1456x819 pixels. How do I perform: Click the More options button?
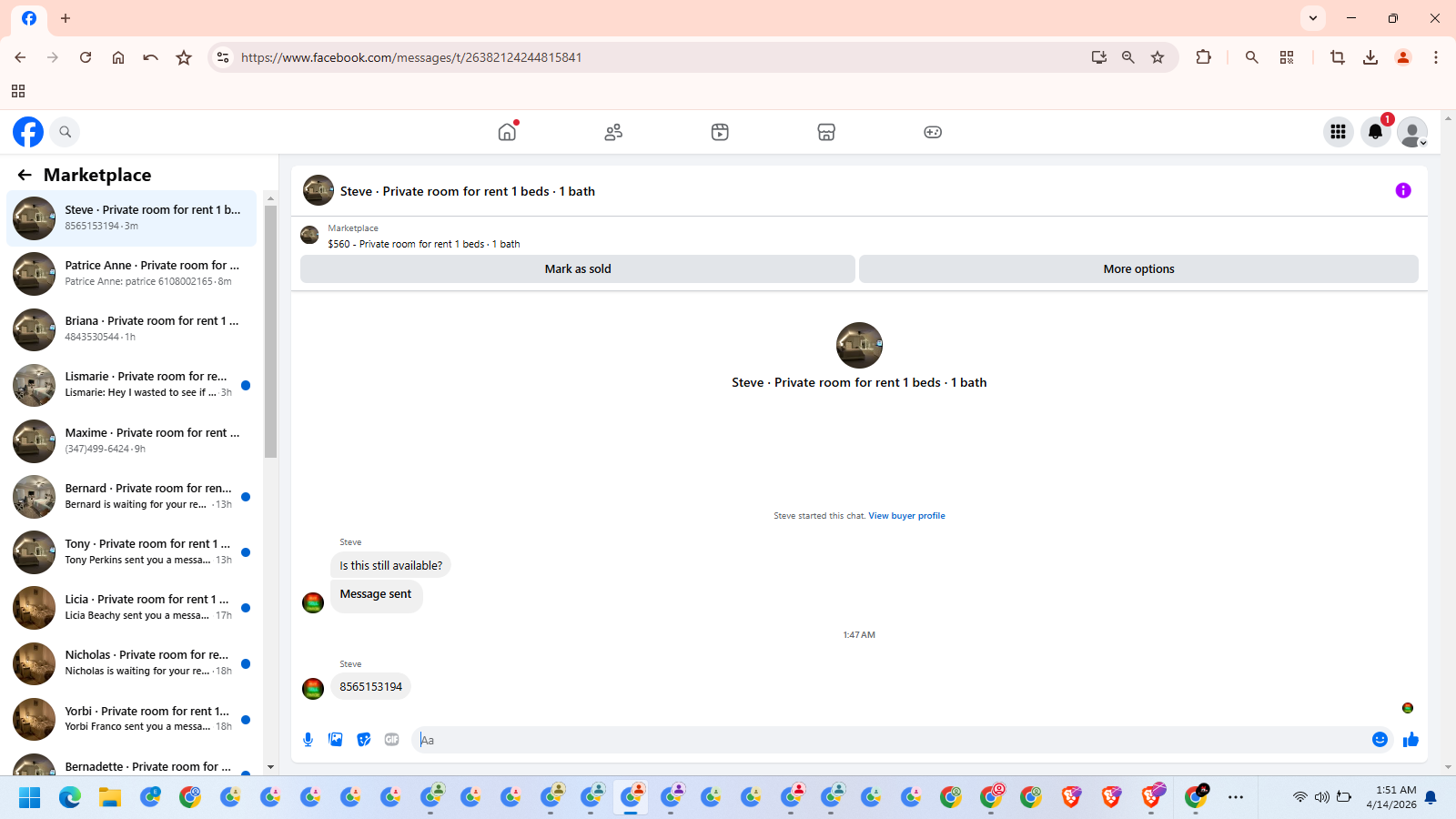tap(1138, 268)
